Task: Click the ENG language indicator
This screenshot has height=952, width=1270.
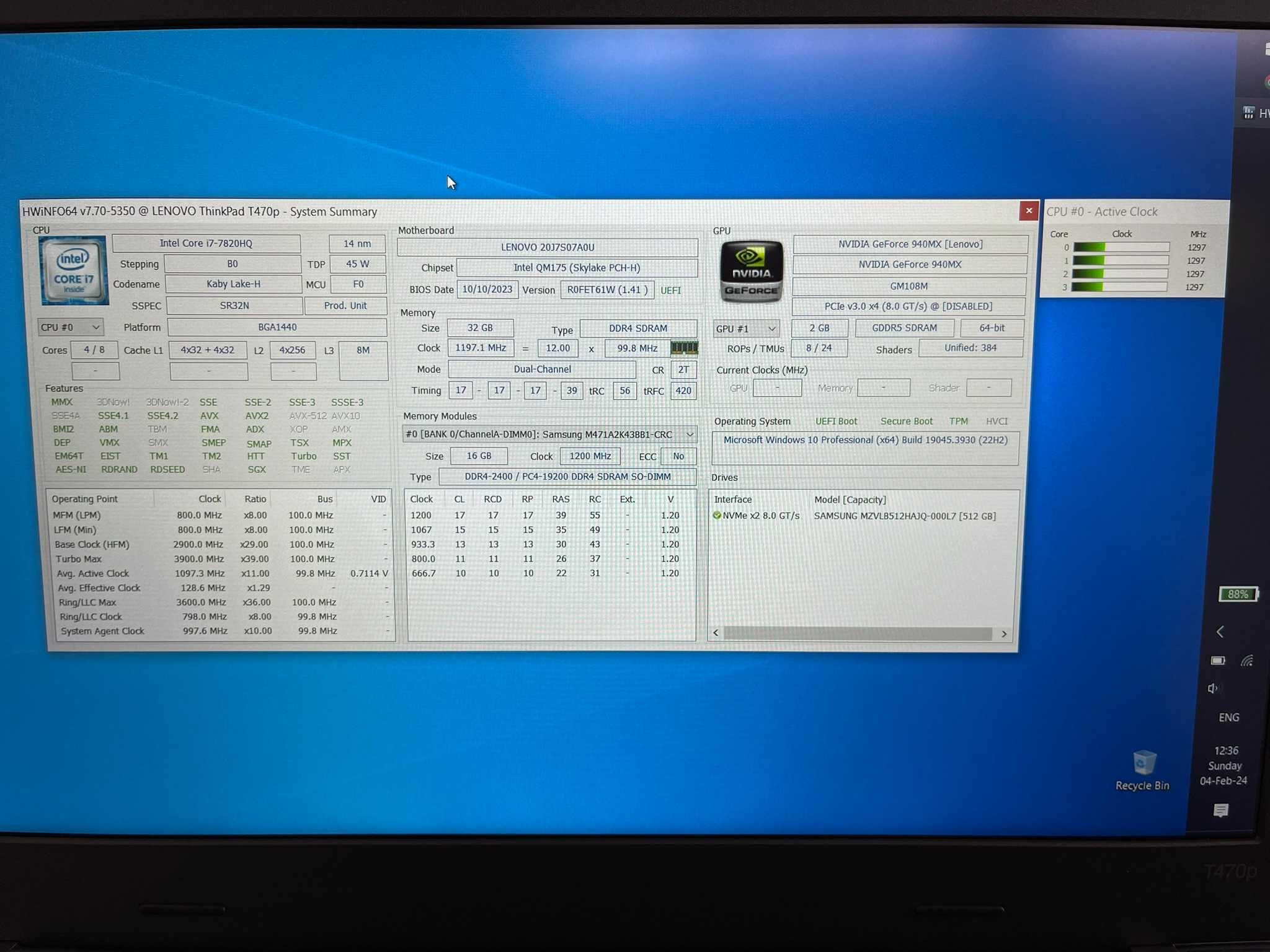Action: pyautogui.click(x=1229, y=718)
